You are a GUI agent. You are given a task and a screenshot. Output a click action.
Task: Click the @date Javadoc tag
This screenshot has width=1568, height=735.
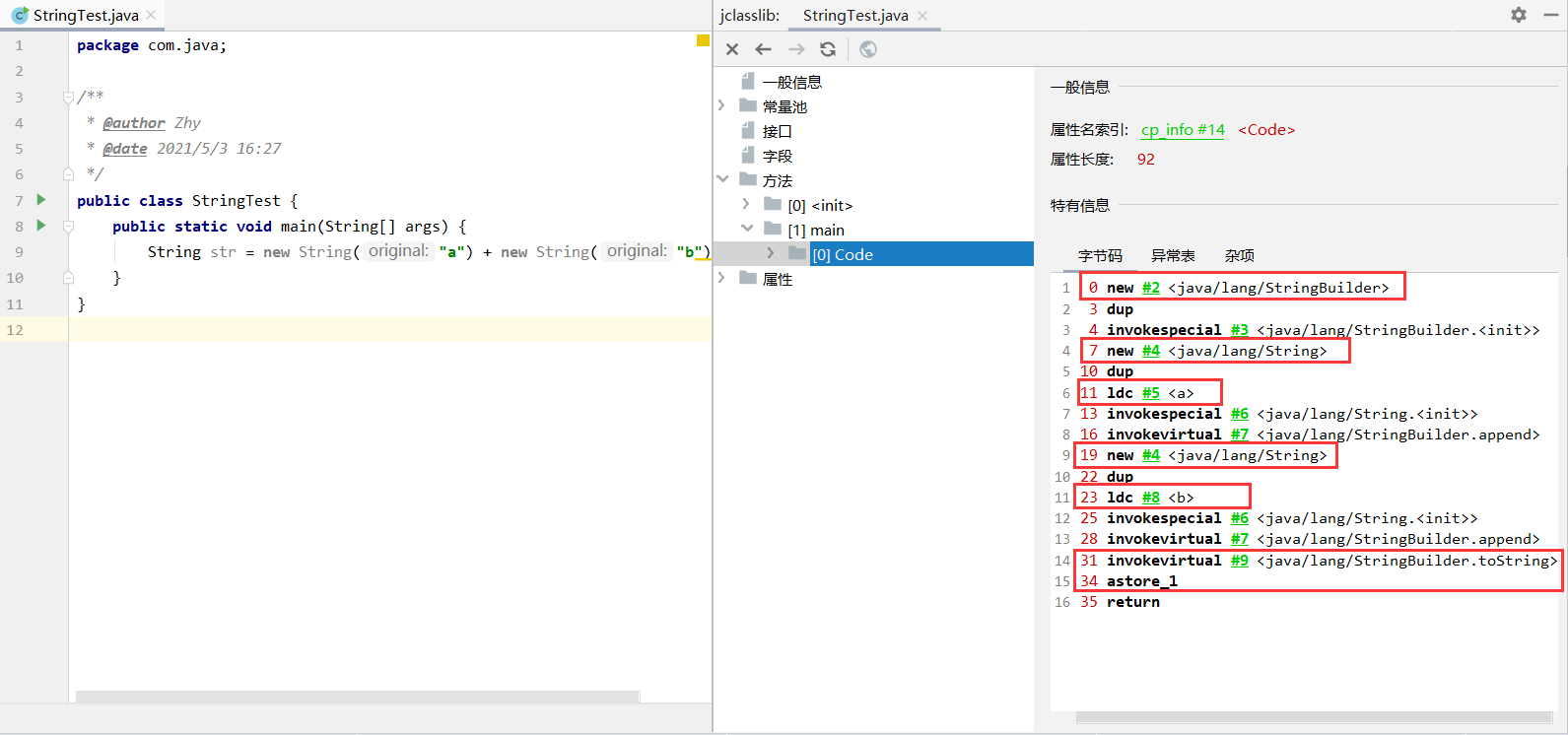click(x=125, y=149)
